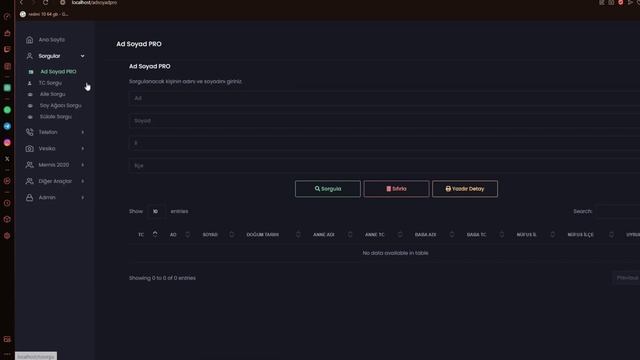Open the Soy Ağacı Sorgu menu item
Viewport: 640px width, 360px height.
point(61,105)
